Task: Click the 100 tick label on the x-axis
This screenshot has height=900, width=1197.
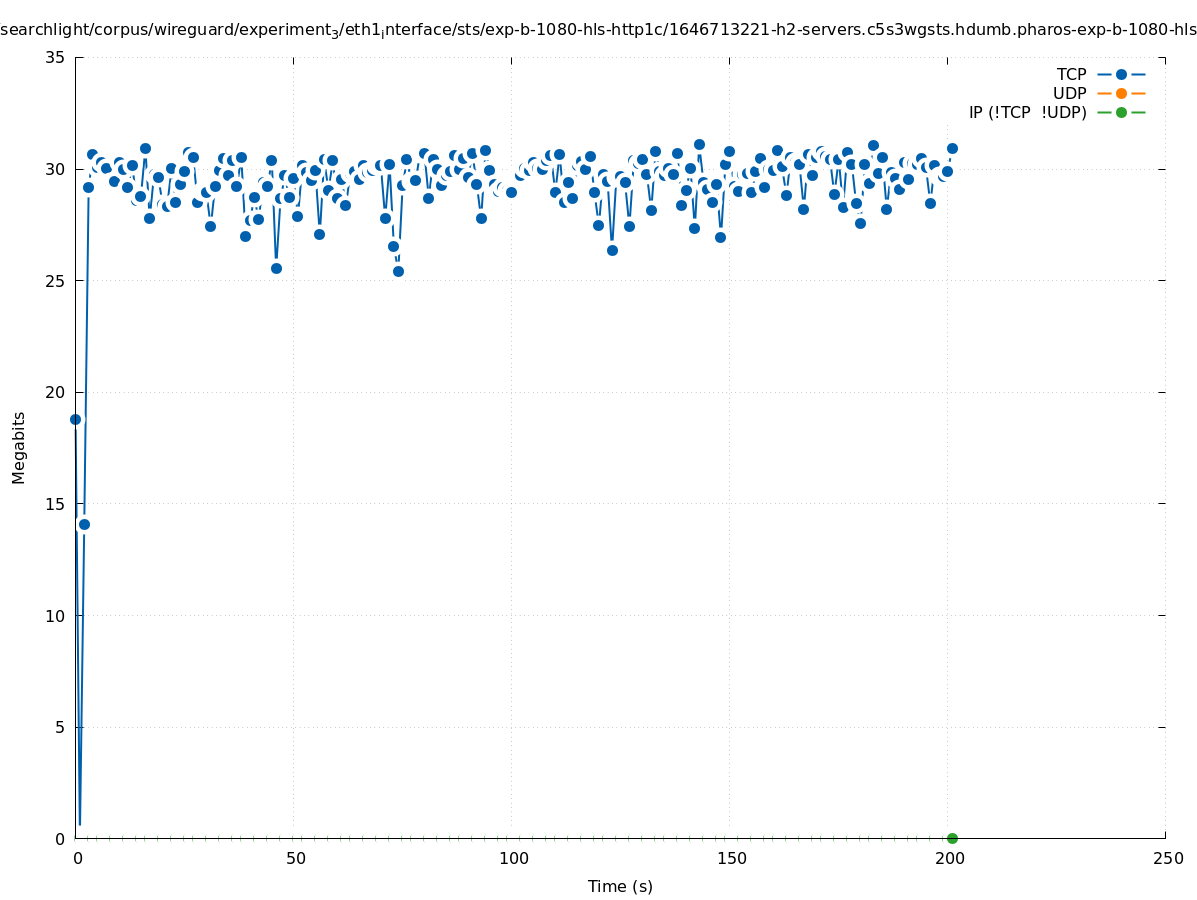Action: 513,859
